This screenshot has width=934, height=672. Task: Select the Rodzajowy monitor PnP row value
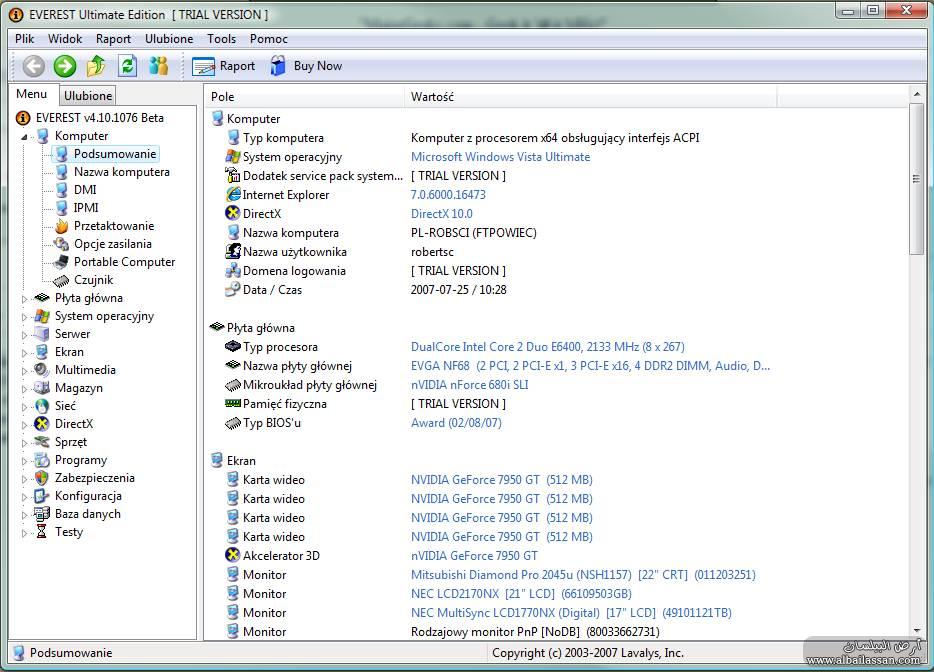535,631
